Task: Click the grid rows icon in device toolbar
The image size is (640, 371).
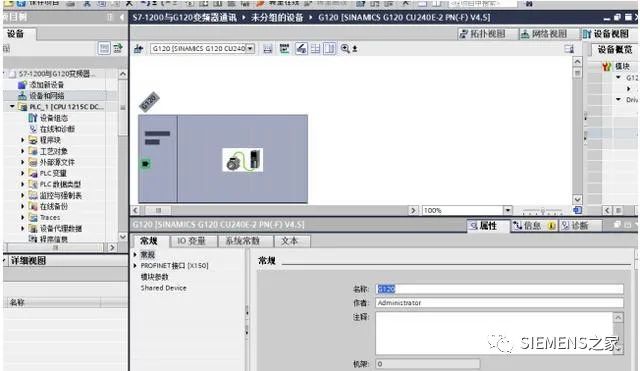Action: pos(316,49)
